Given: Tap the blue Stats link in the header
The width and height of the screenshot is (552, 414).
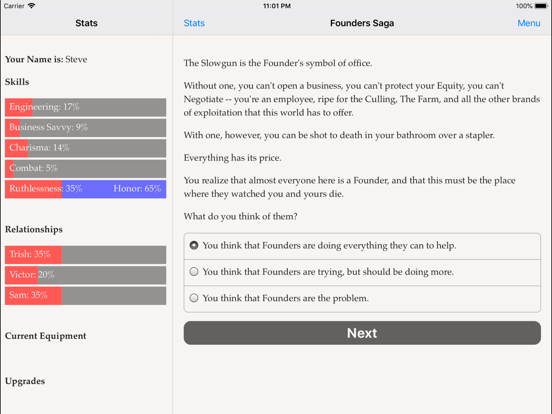Looking at the screenshot, I should [194, 23].
